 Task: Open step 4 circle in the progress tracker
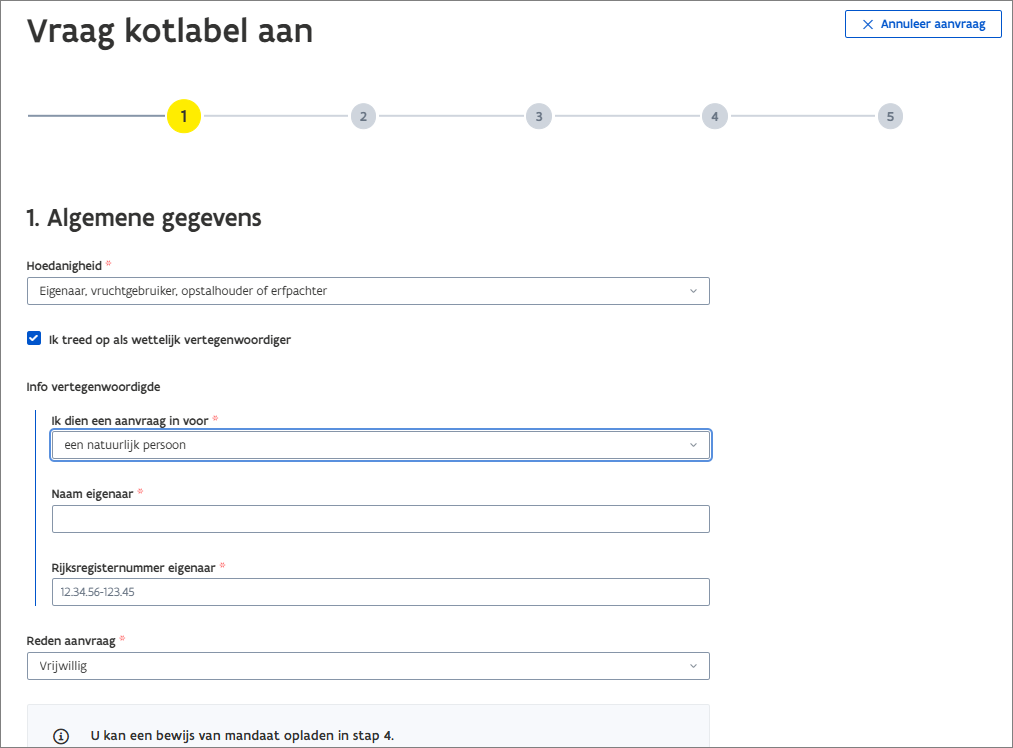(714, 116)
